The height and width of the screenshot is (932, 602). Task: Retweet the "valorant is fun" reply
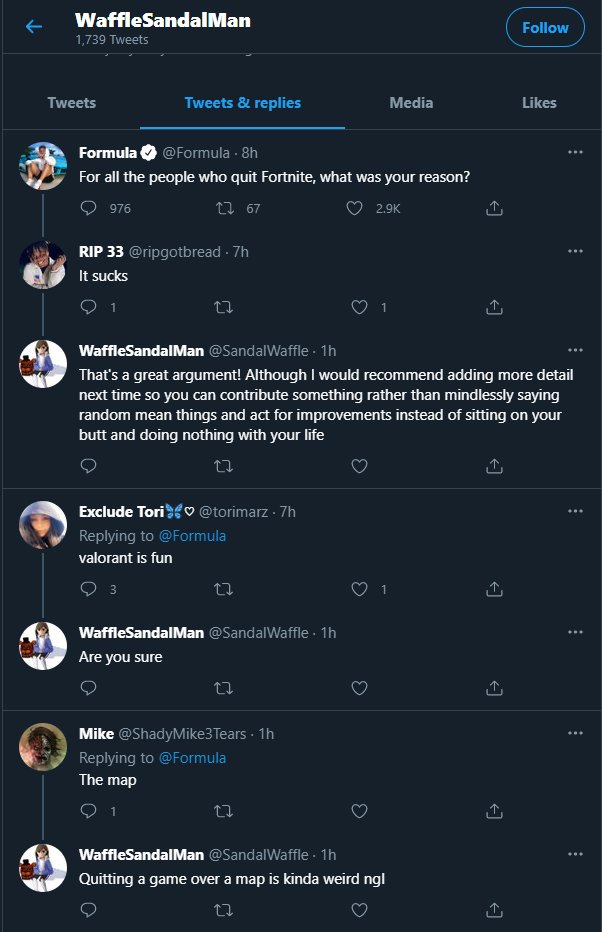[x=225, y=589]
